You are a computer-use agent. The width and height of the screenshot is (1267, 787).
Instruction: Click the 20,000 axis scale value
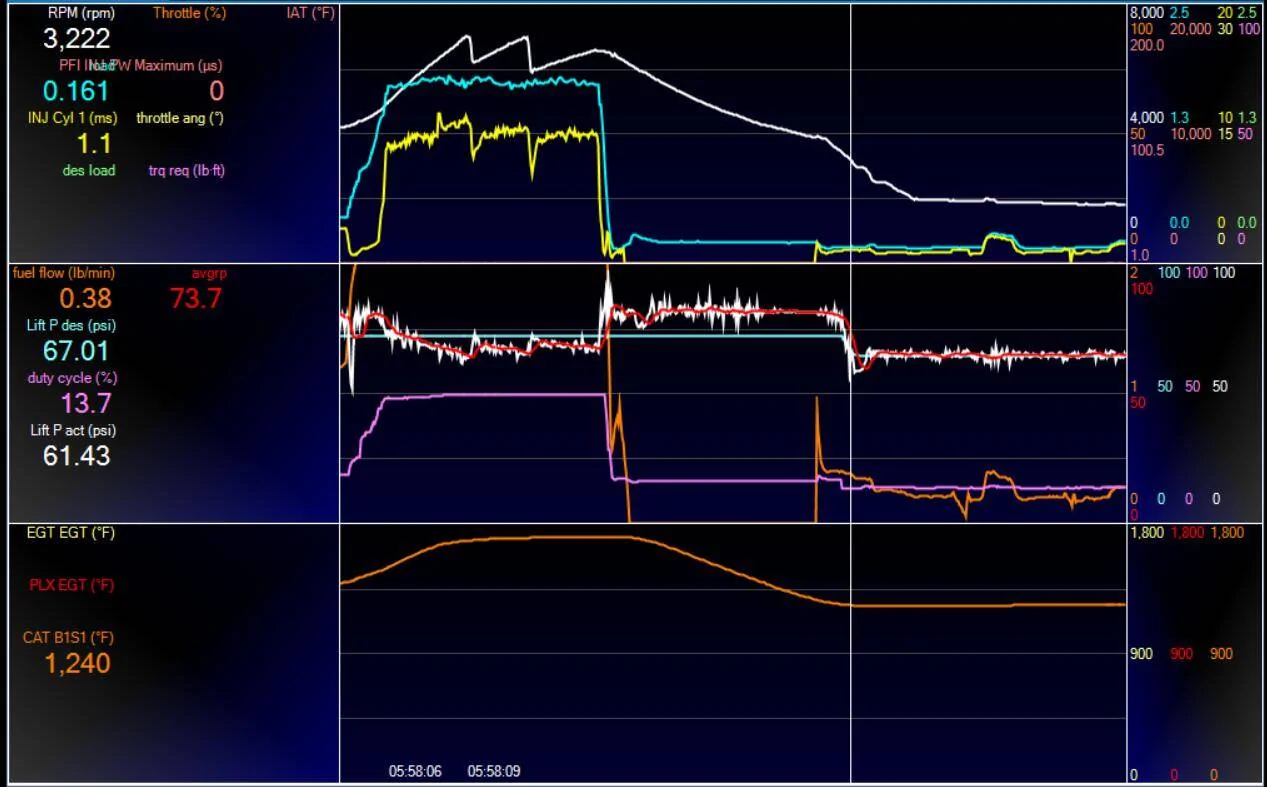(1191, 29)
